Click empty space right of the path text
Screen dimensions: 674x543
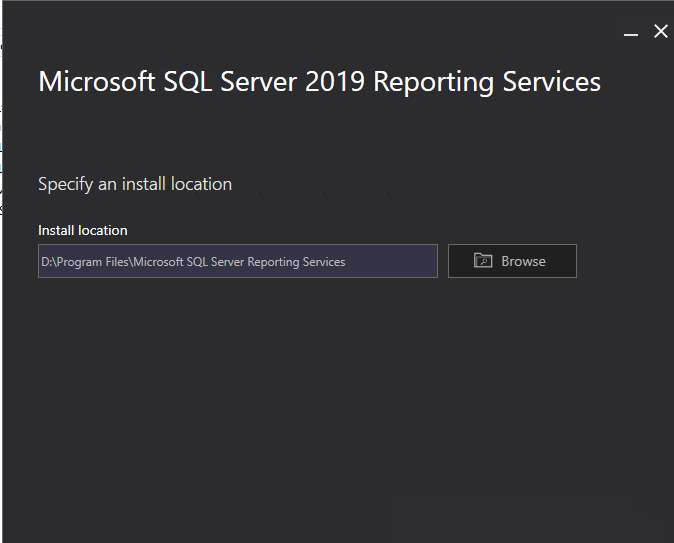(x=390, y=262)
